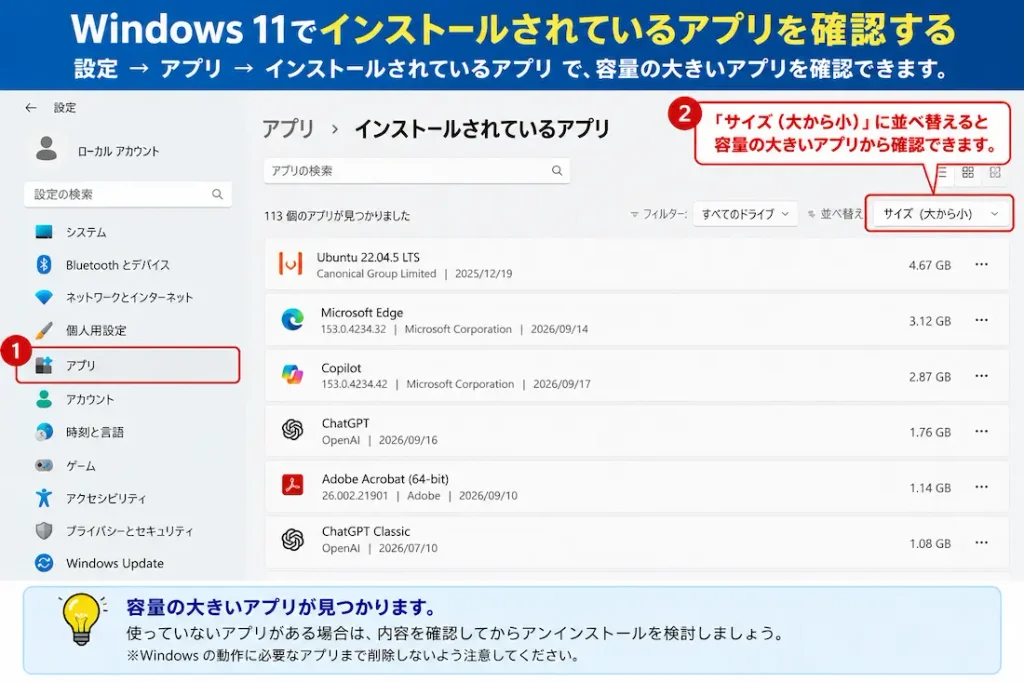The width and height of the screenshot is (1024, 682).
Task: Open ネットワークとインターネット settings
Action: pos(128,297)
